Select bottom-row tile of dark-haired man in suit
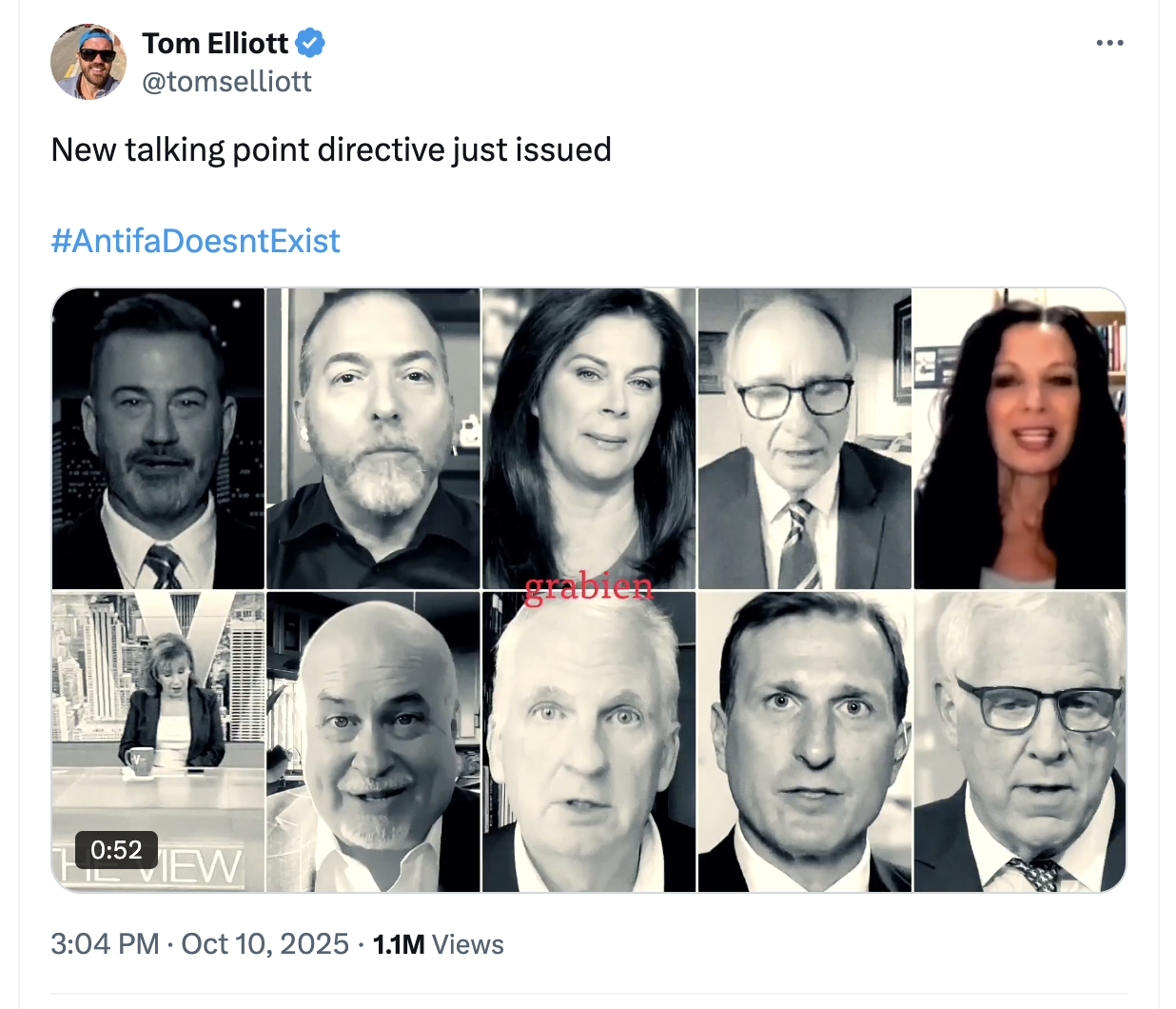The height and width of the screenshot is (1009, 1176). 805,742
